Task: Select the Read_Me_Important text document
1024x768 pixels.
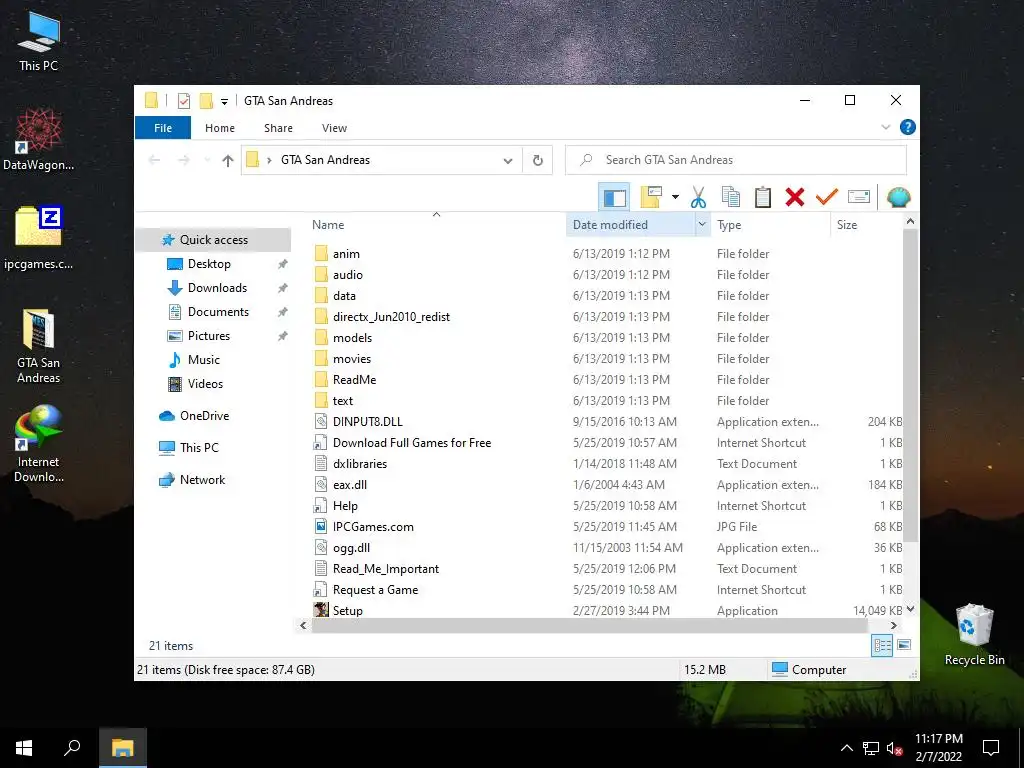Action: 385,569
